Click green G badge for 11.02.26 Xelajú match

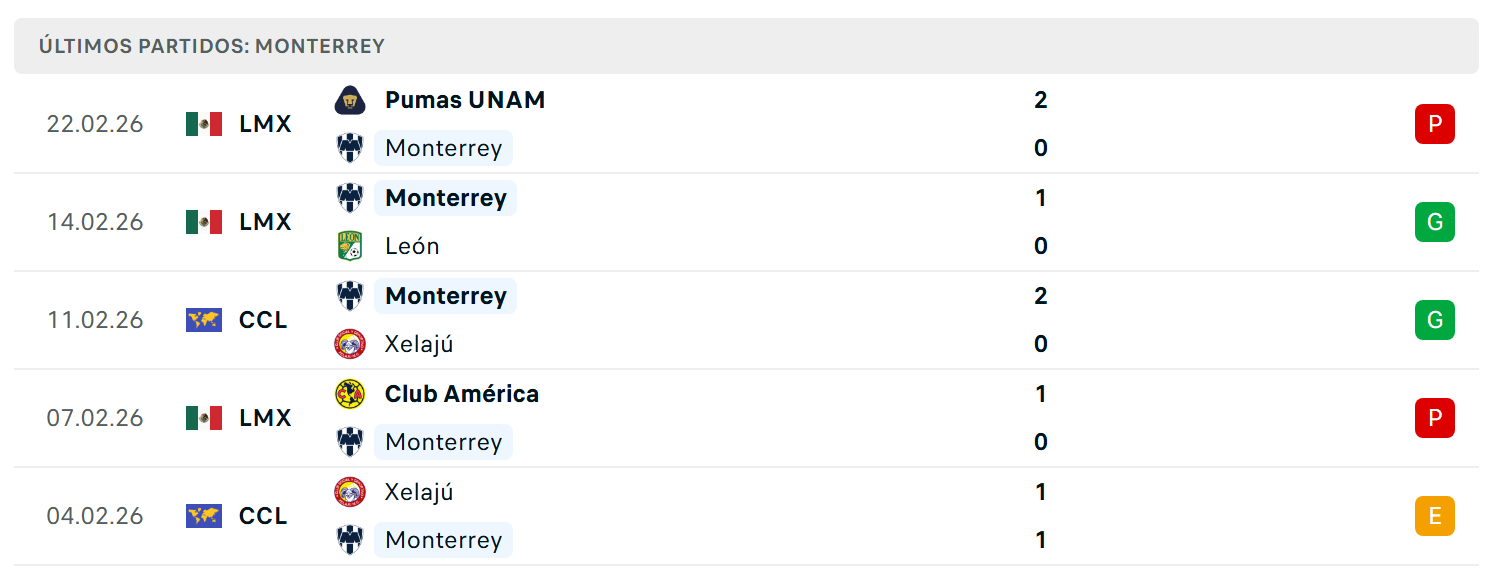1435,320
